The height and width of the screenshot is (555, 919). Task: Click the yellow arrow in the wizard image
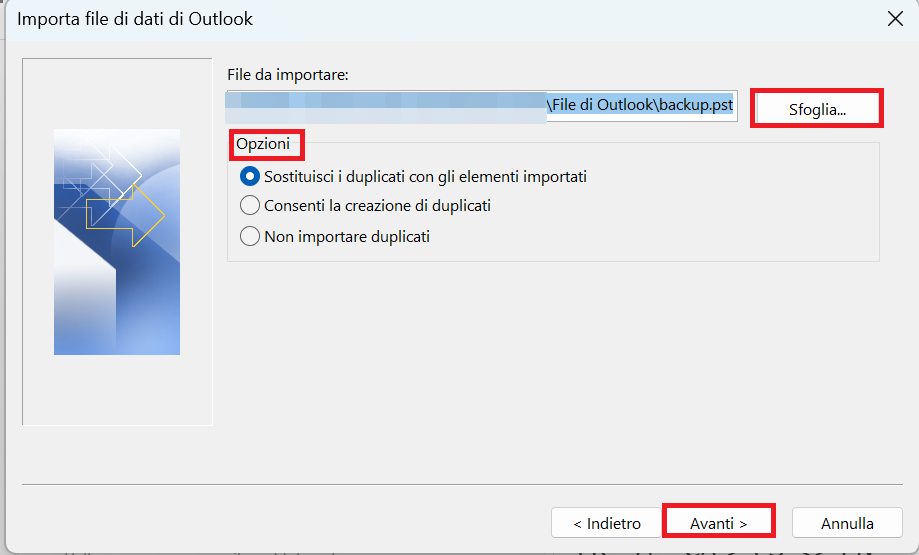[x=125, y=215]
